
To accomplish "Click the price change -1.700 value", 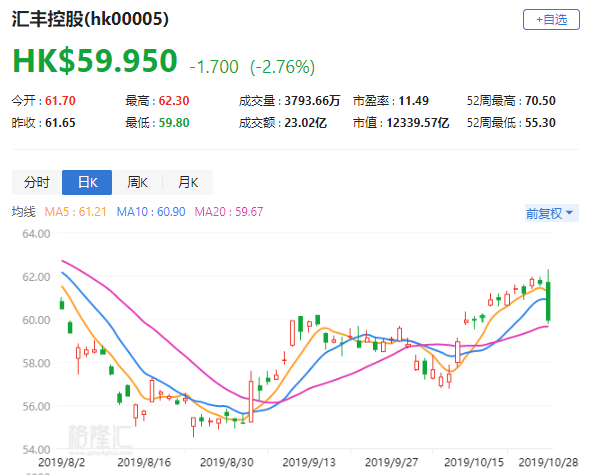I will point(214,67).
